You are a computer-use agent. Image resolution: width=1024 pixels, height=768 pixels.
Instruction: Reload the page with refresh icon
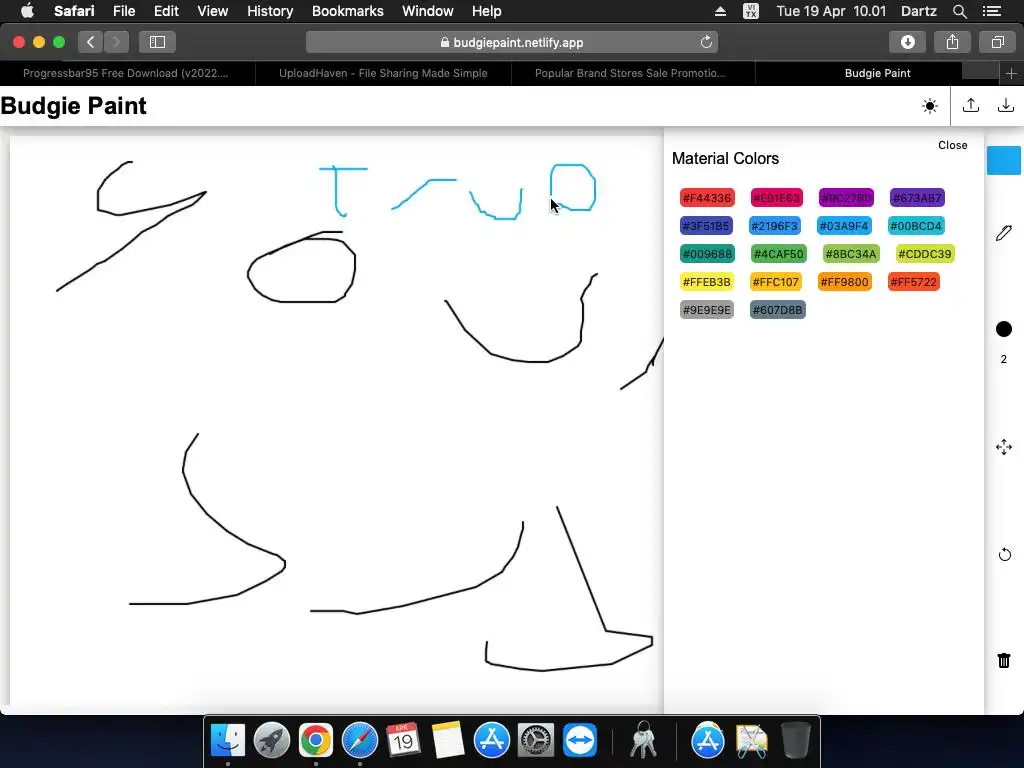(x=706, y=42)
